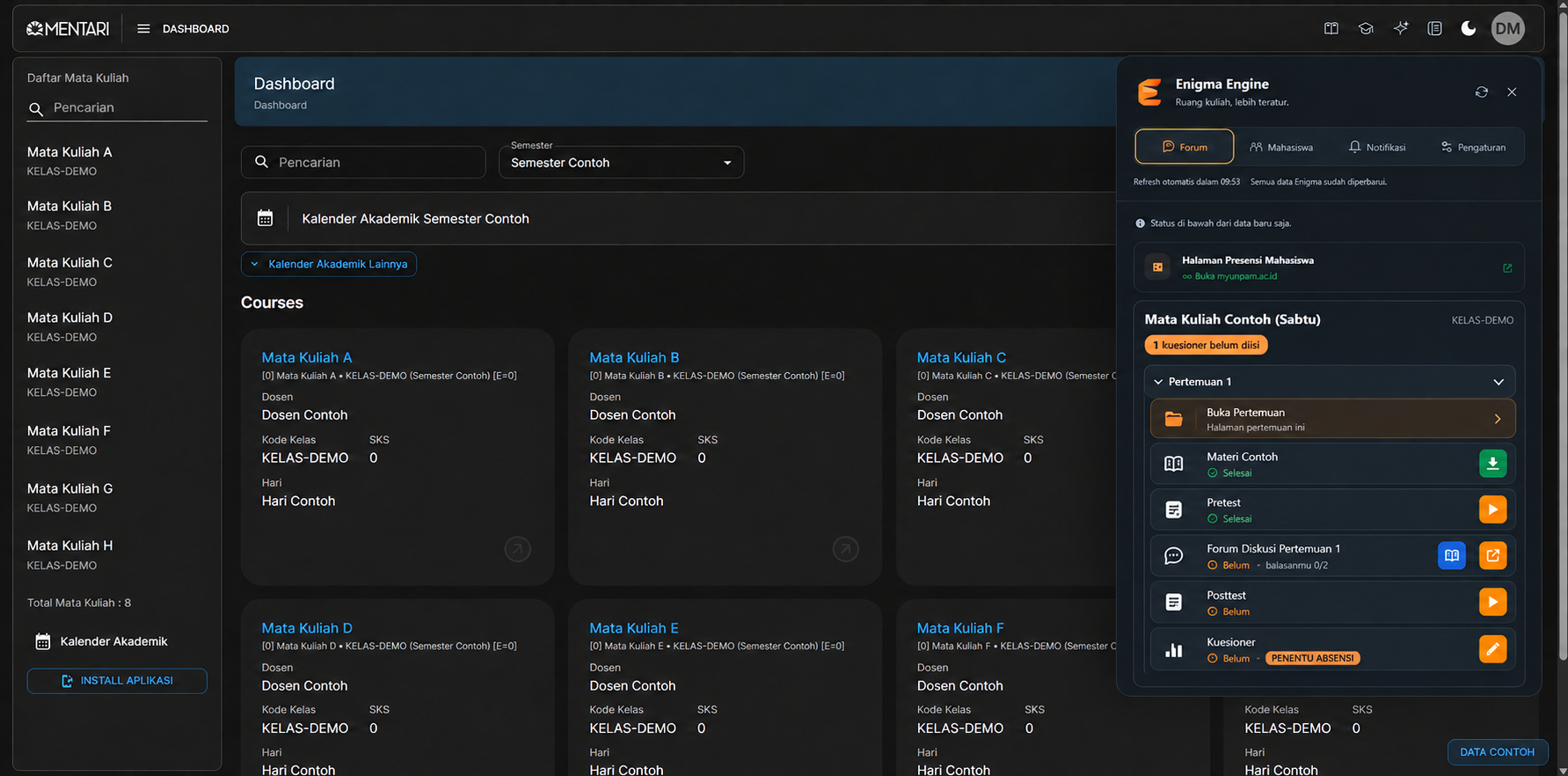Click calendar icon in Kalender Akademik bar
The image size is (1568, 776).
(x=265, y=218)
